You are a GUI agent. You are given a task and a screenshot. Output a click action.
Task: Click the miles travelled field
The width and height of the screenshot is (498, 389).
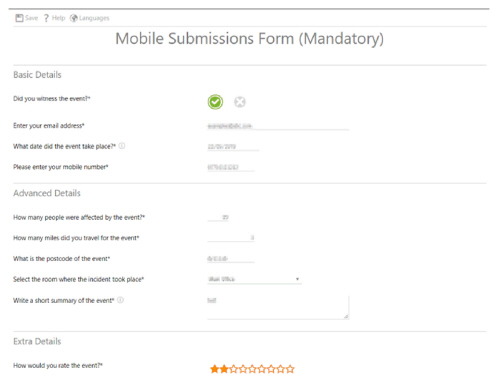coord(231,238)
